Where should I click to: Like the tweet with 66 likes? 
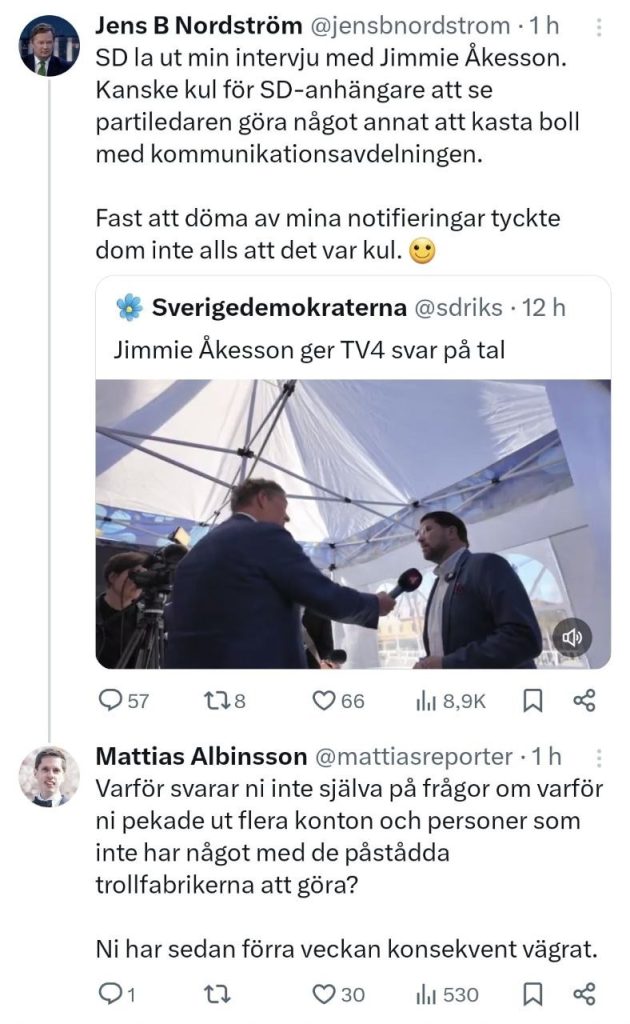(x=324, y=701)
